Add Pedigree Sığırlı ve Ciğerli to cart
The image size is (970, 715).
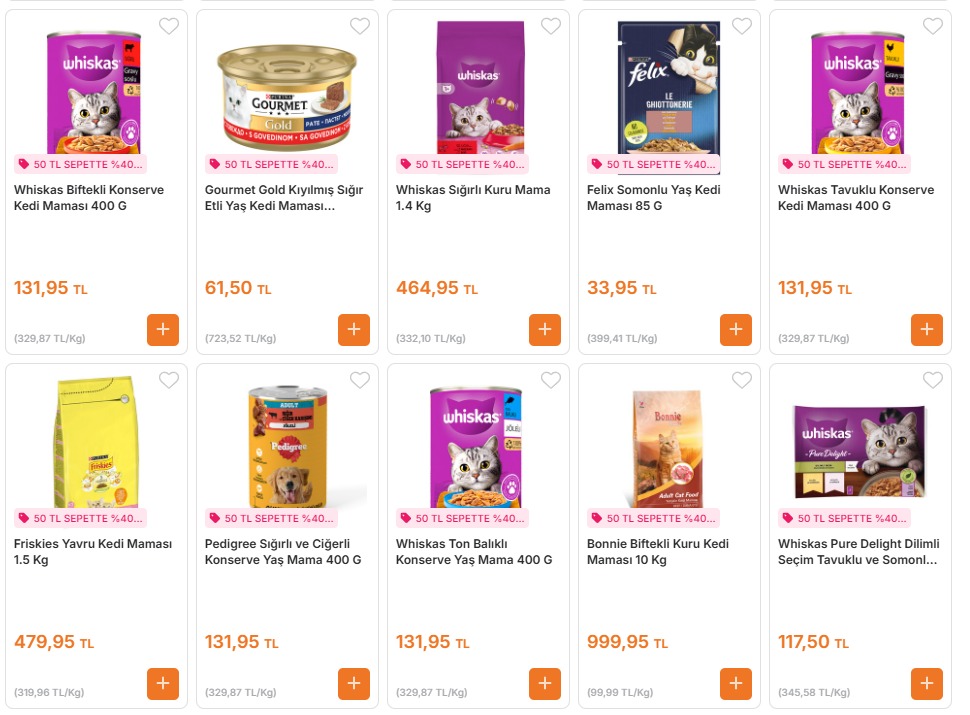click(x=354, y=684)
